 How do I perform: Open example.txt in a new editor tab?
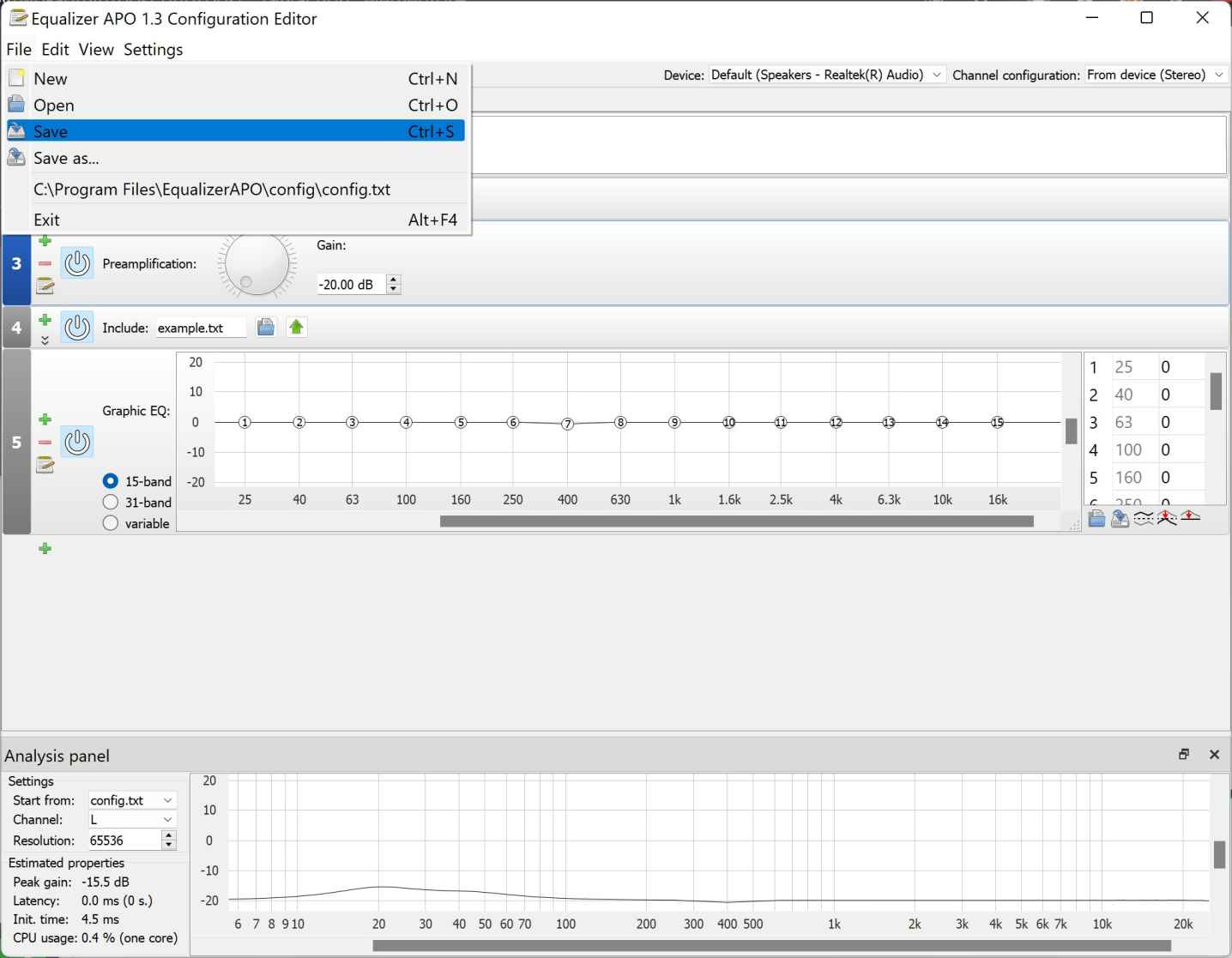click(296, 327)
